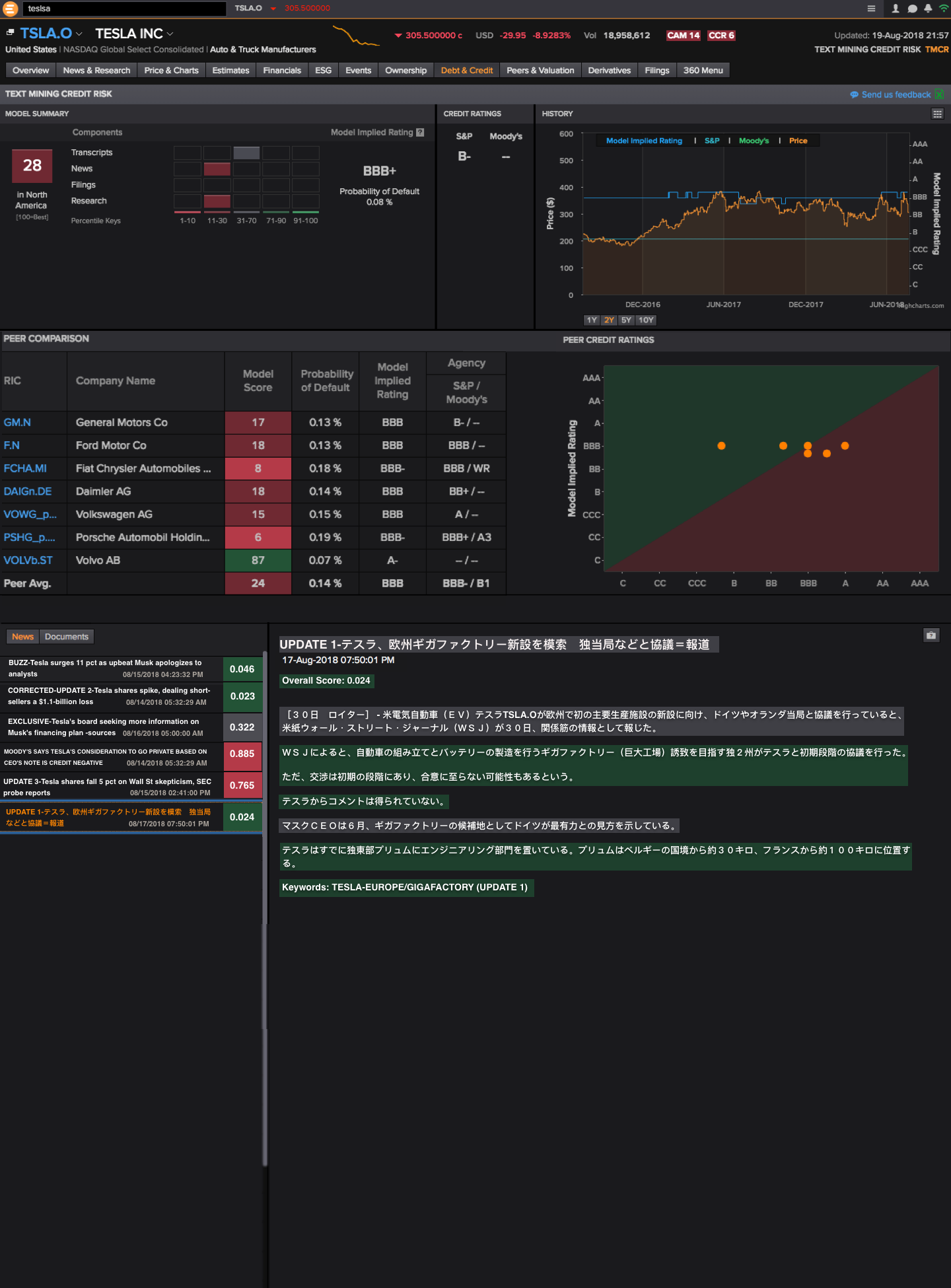Click the CCR 6 score badge
This screenshot has width=951, height=1288.
pyautogui.click(x=721, y=36)
